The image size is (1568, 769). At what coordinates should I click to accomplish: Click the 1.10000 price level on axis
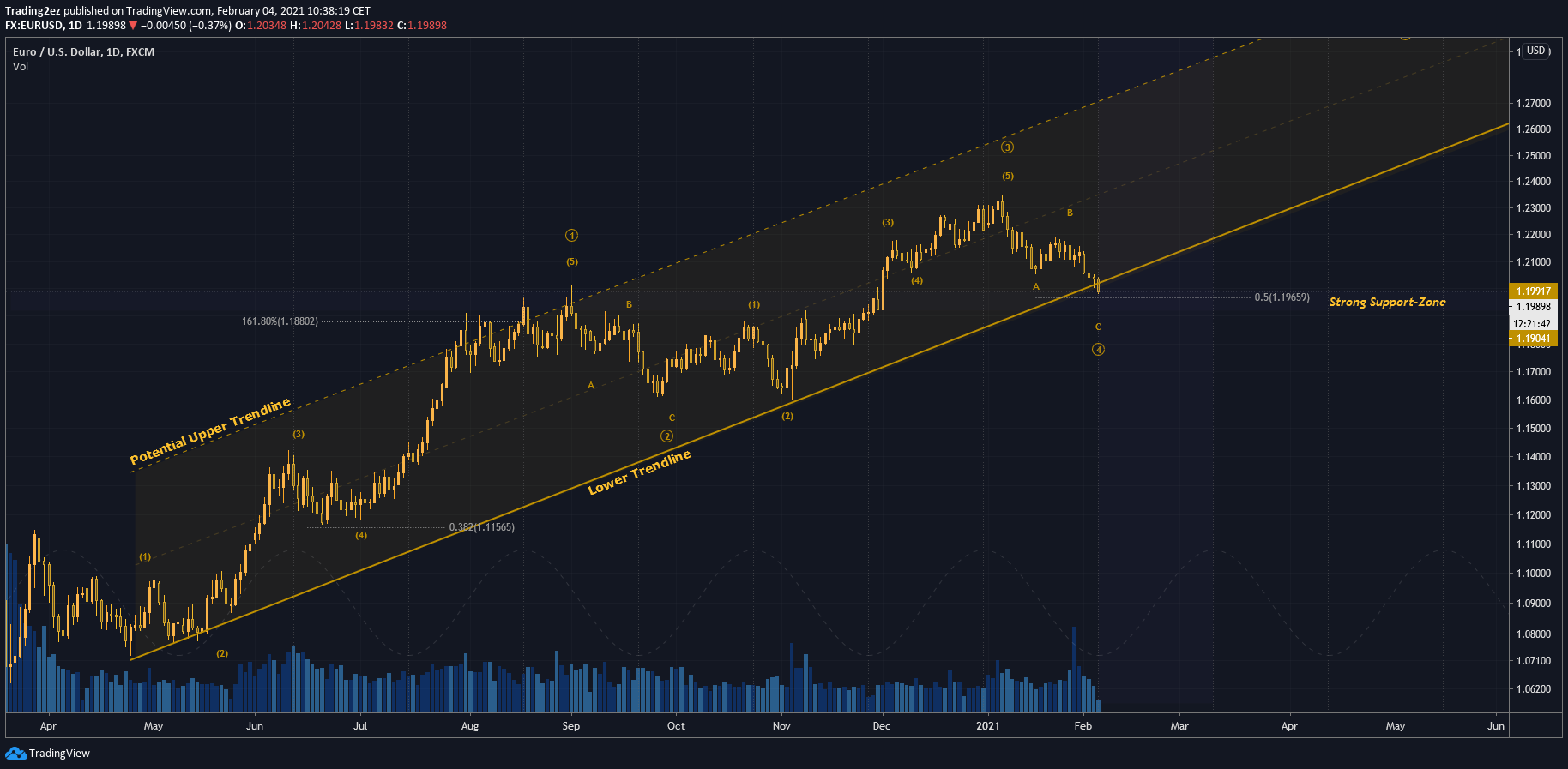[x=1534, y=574]
